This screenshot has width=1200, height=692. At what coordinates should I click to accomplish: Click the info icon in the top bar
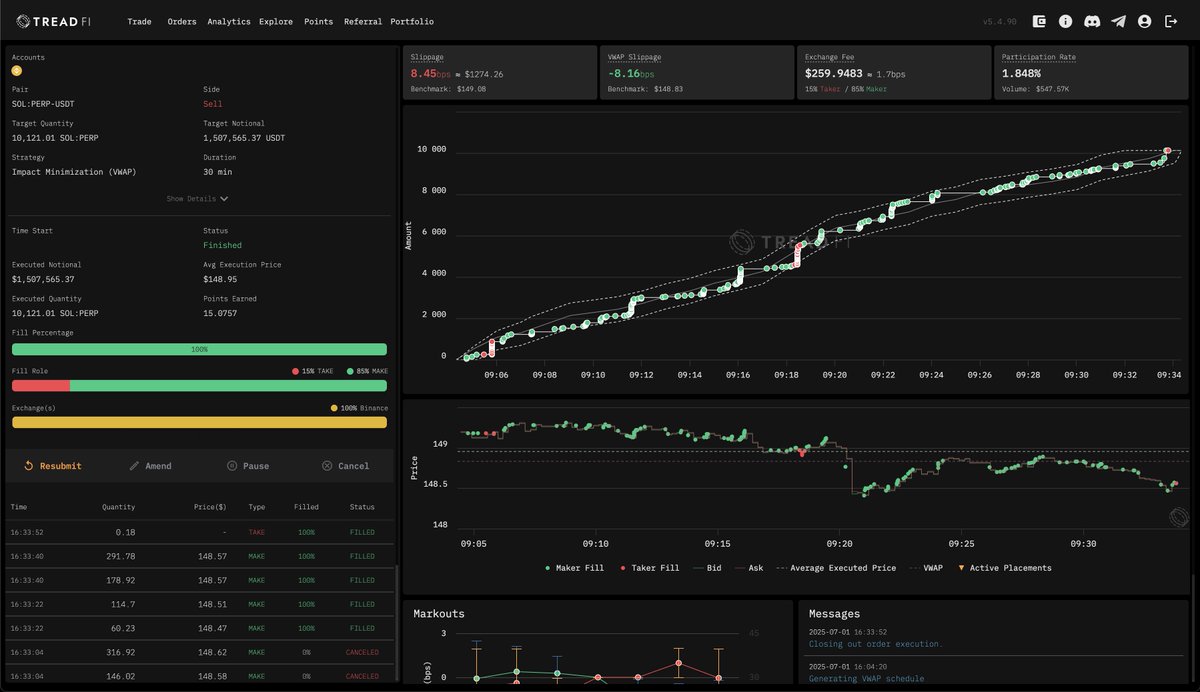pos(1066,21)
